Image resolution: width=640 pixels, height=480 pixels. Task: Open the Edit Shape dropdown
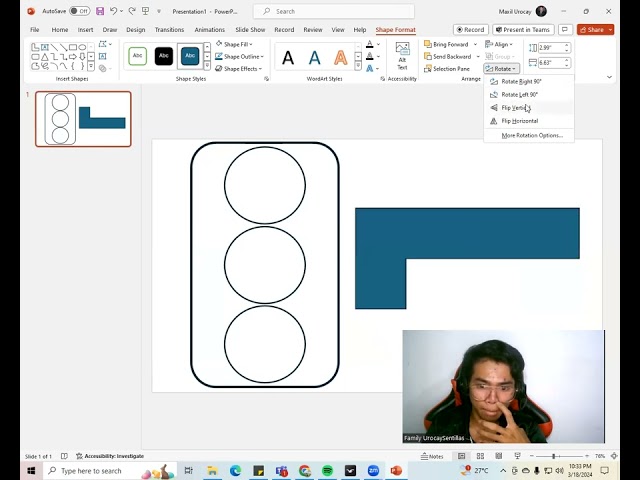click(105, 44)
